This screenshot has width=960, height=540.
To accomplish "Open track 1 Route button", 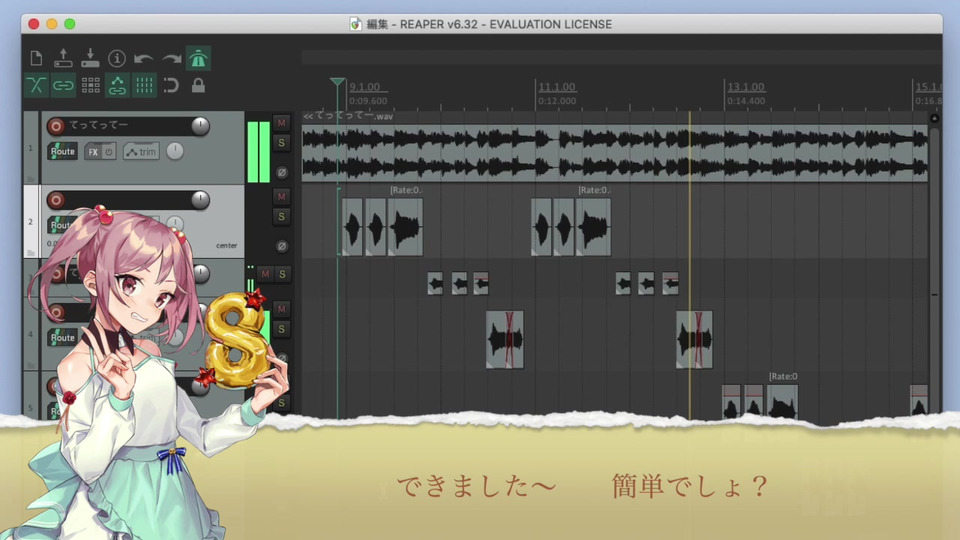I will (62, 151).
